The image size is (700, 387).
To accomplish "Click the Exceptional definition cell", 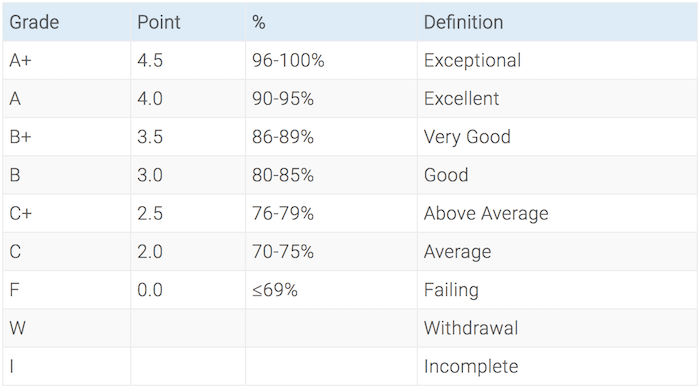I will tap(557, 60).
